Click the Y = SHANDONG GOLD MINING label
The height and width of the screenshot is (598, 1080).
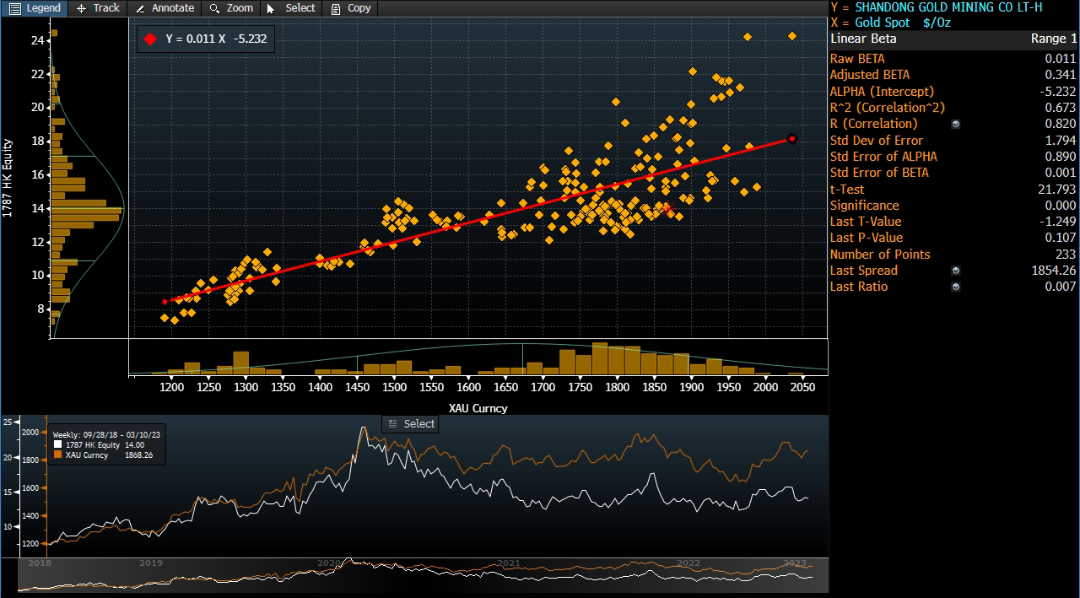937,8
